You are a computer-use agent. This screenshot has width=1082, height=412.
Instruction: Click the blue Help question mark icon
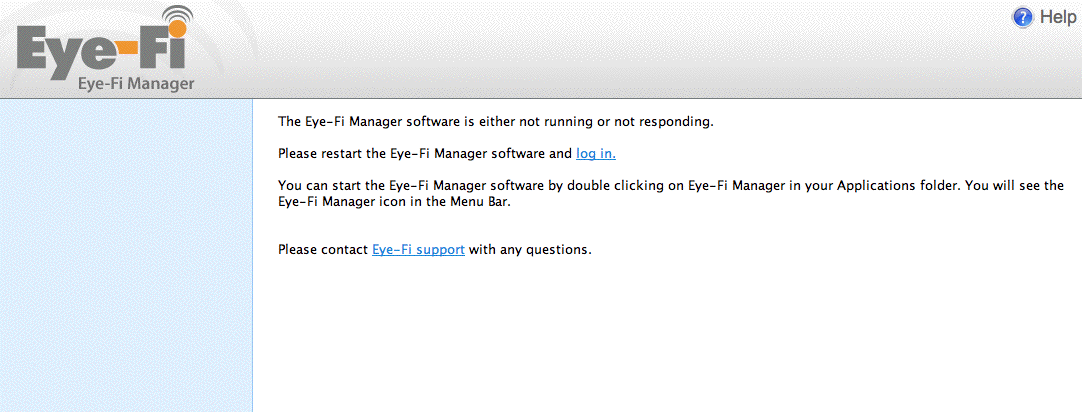coord(1022,17)
